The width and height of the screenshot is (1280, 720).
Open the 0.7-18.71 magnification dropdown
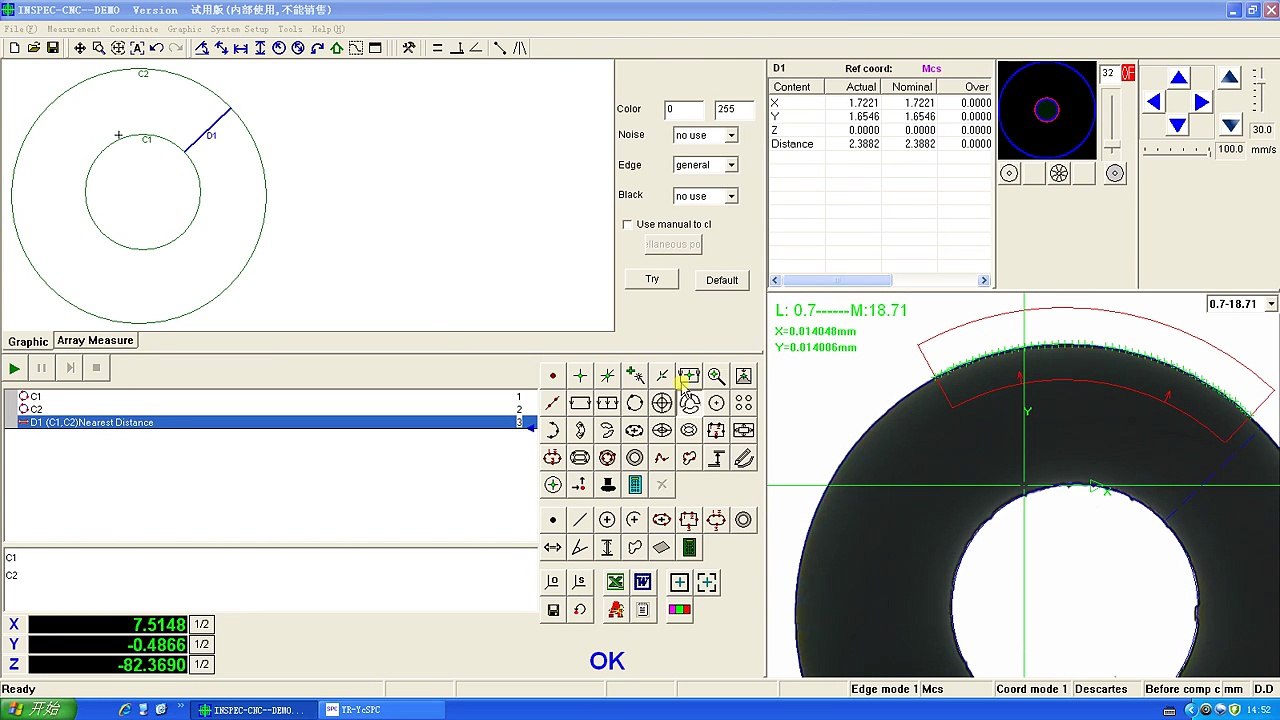1271,304
